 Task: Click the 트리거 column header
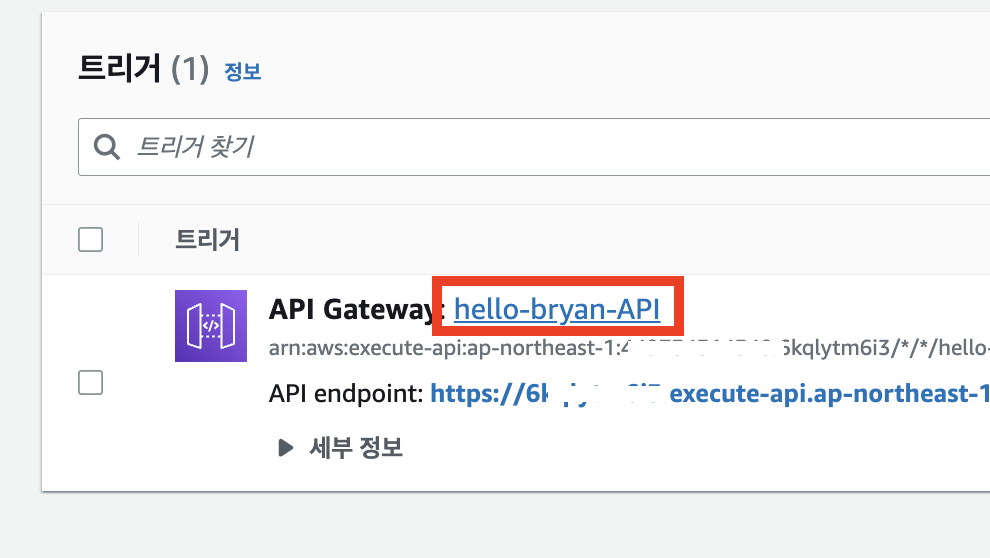click(207, 240)
